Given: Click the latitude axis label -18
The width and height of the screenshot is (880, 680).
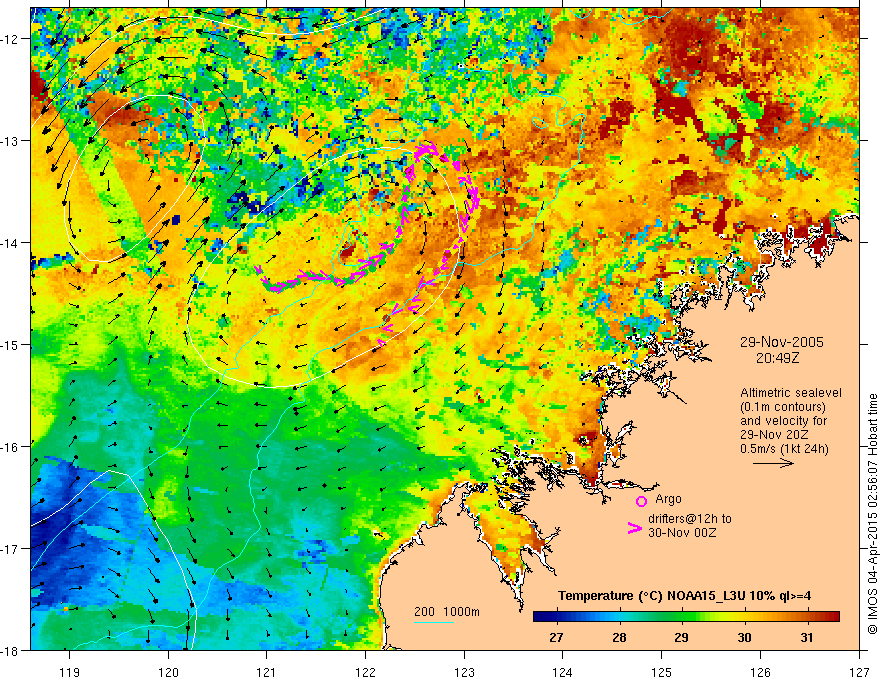Looking at the screenshot, I should point(11,651).
